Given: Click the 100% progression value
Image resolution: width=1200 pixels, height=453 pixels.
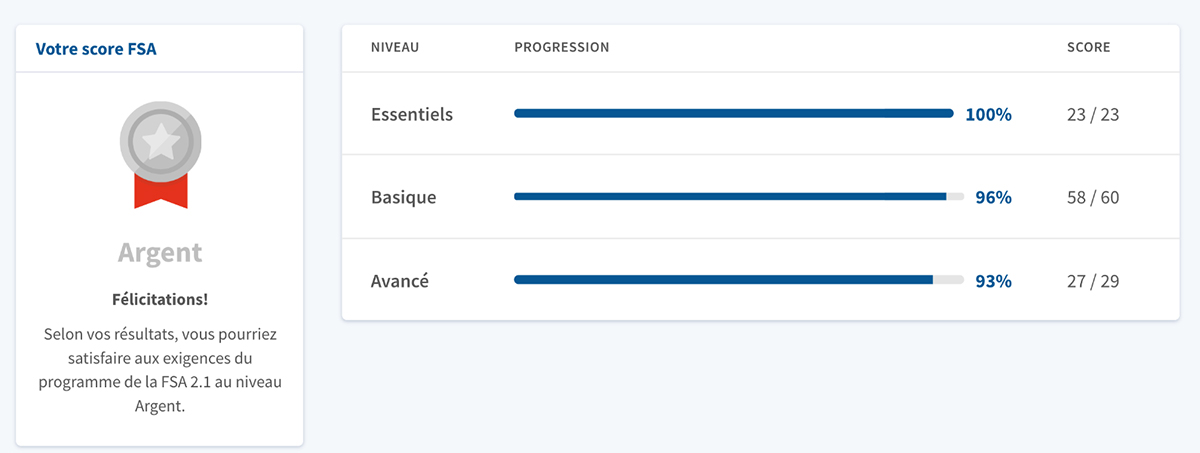Looking at the screenshot, I should coord(988,114).
